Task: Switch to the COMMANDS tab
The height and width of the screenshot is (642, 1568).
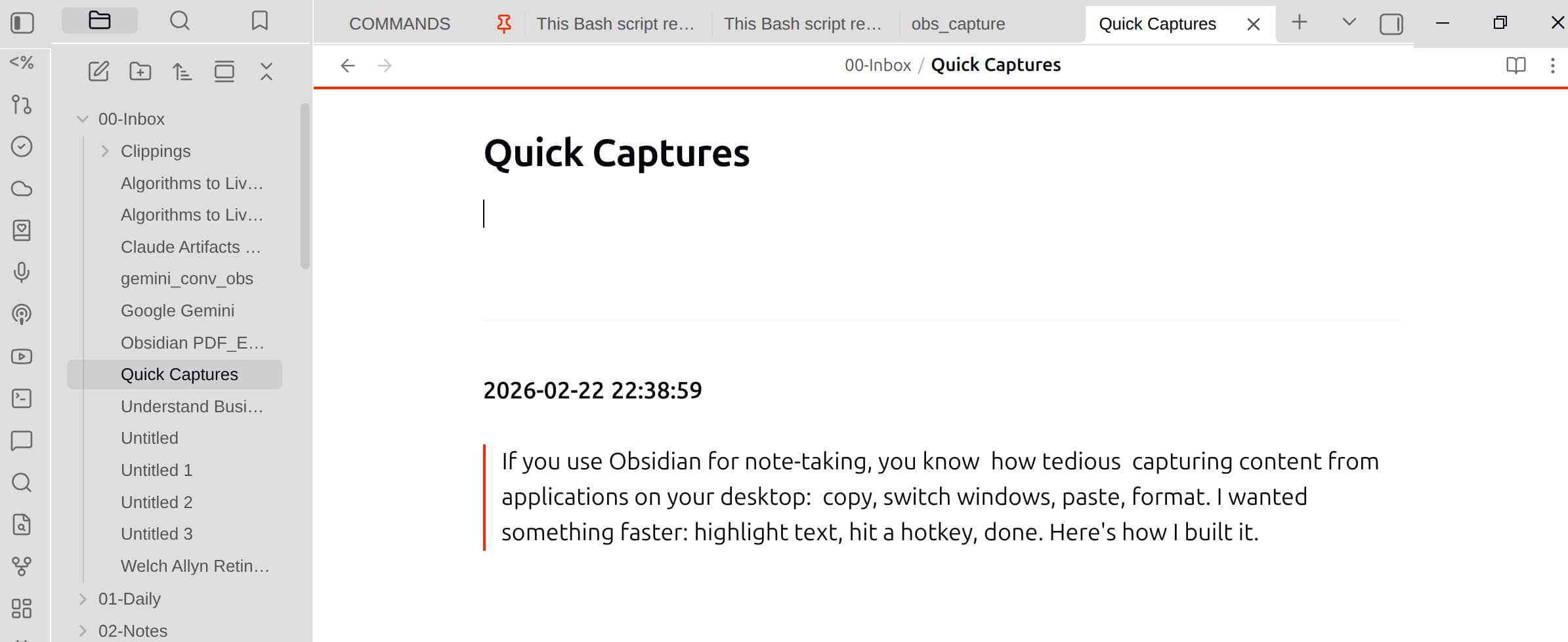Action: [x=399, y=23]
